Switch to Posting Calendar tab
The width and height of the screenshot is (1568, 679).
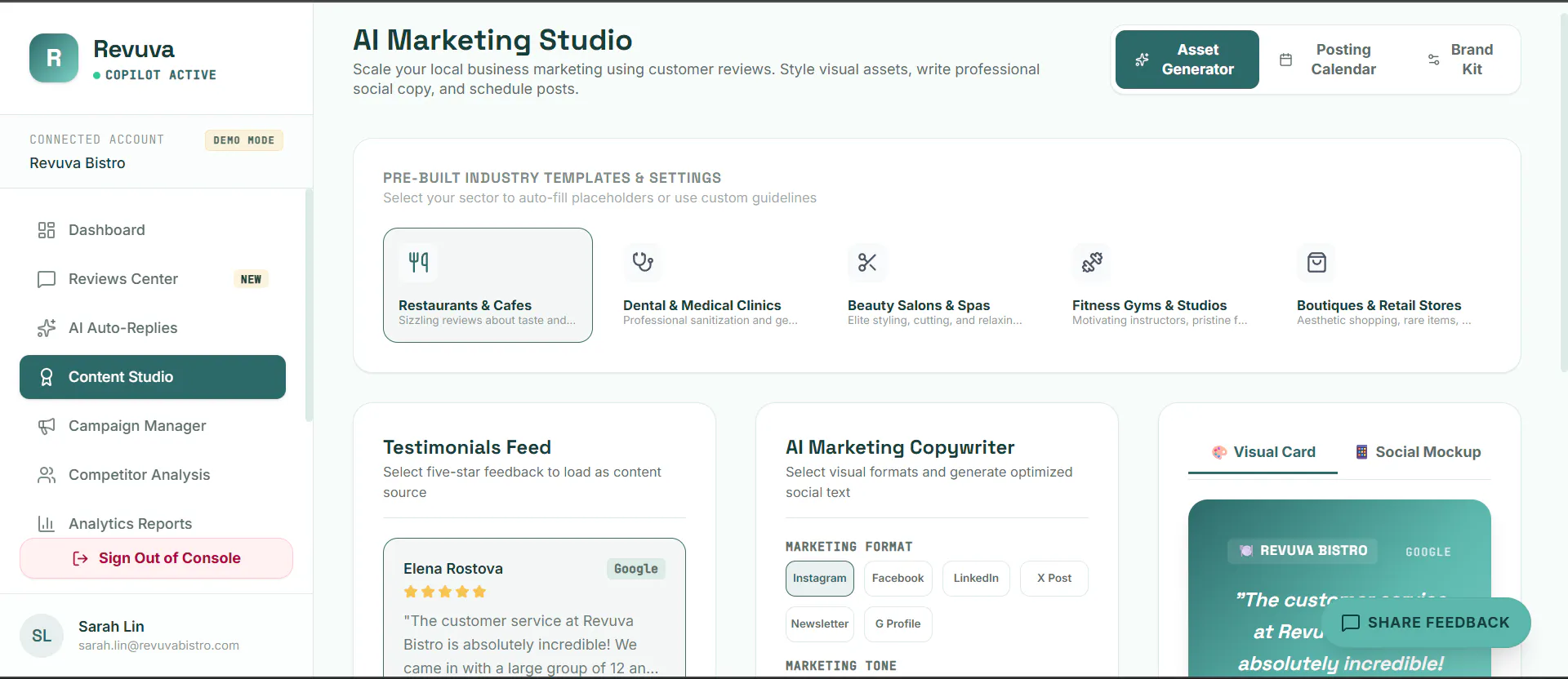click(x=1330, y=60)
